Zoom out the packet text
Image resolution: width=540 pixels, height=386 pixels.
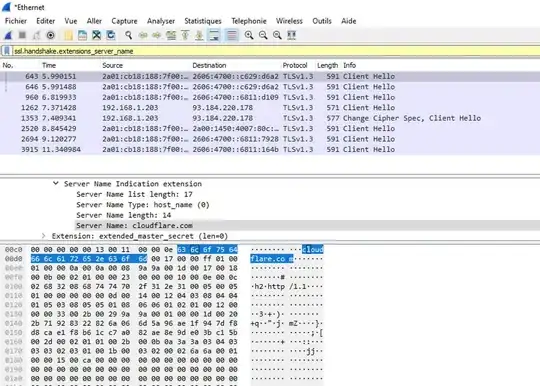[x=263, y=35]
